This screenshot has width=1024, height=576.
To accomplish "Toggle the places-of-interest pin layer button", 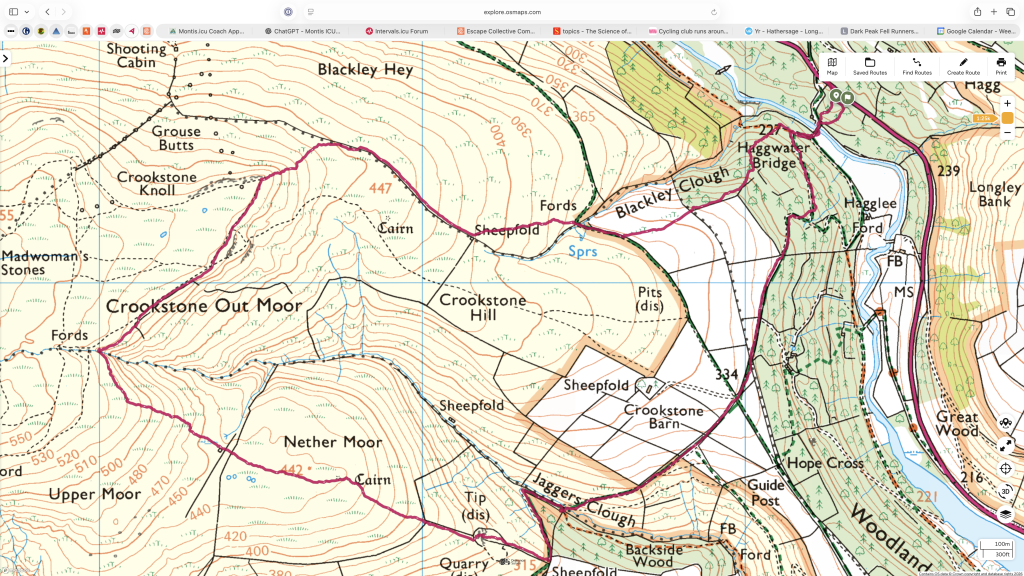I will (x=1006, y=422).
